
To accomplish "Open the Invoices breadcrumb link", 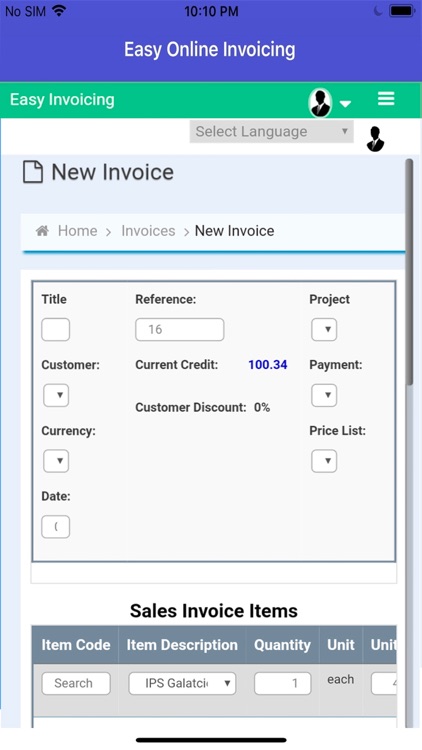I will pos(148,231).
